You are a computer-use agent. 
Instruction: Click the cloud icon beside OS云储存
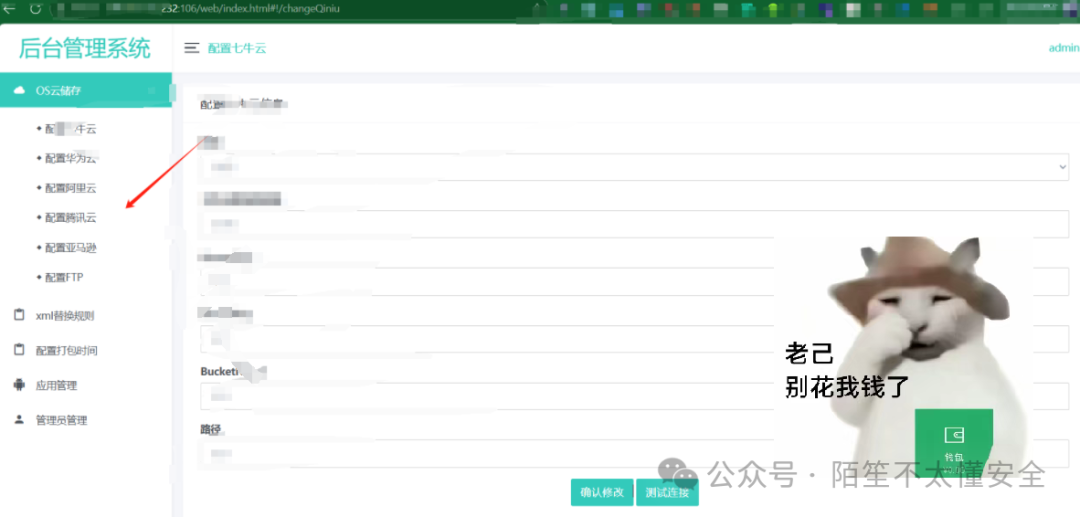pos(19,90)
